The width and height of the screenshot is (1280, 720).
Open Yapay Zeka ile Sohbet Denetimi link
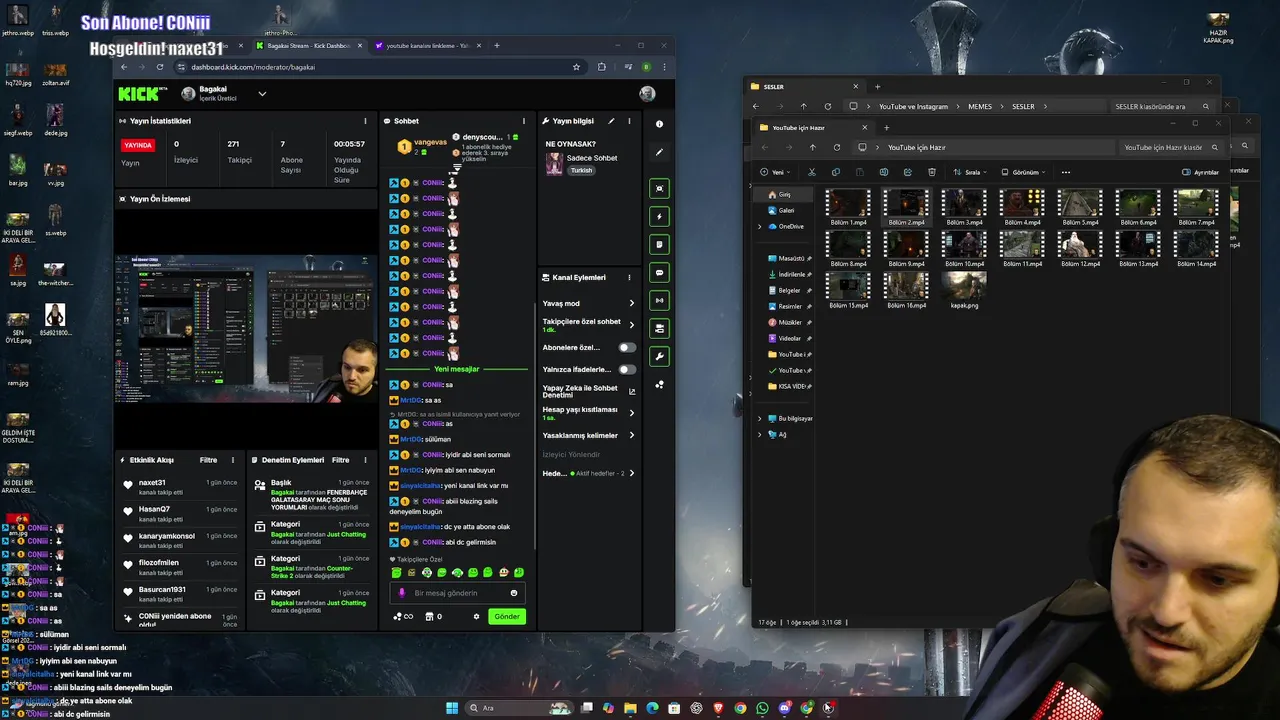pyautogui.click(x=588, y=391)
